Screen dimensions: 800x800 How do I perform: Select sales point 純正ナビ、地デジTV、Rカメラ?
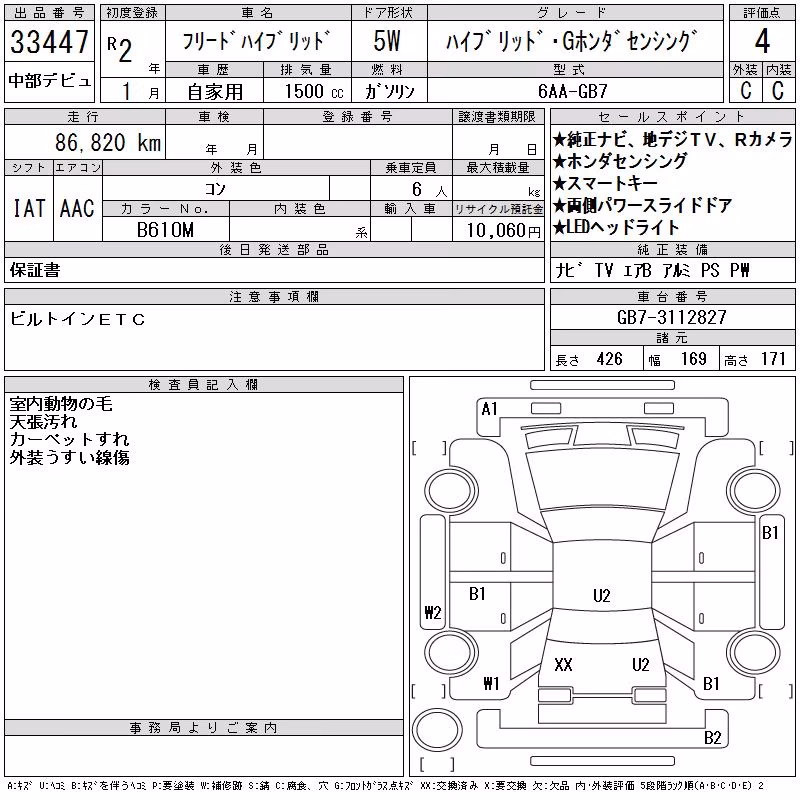pyautogui.click(x=672, y=139)
